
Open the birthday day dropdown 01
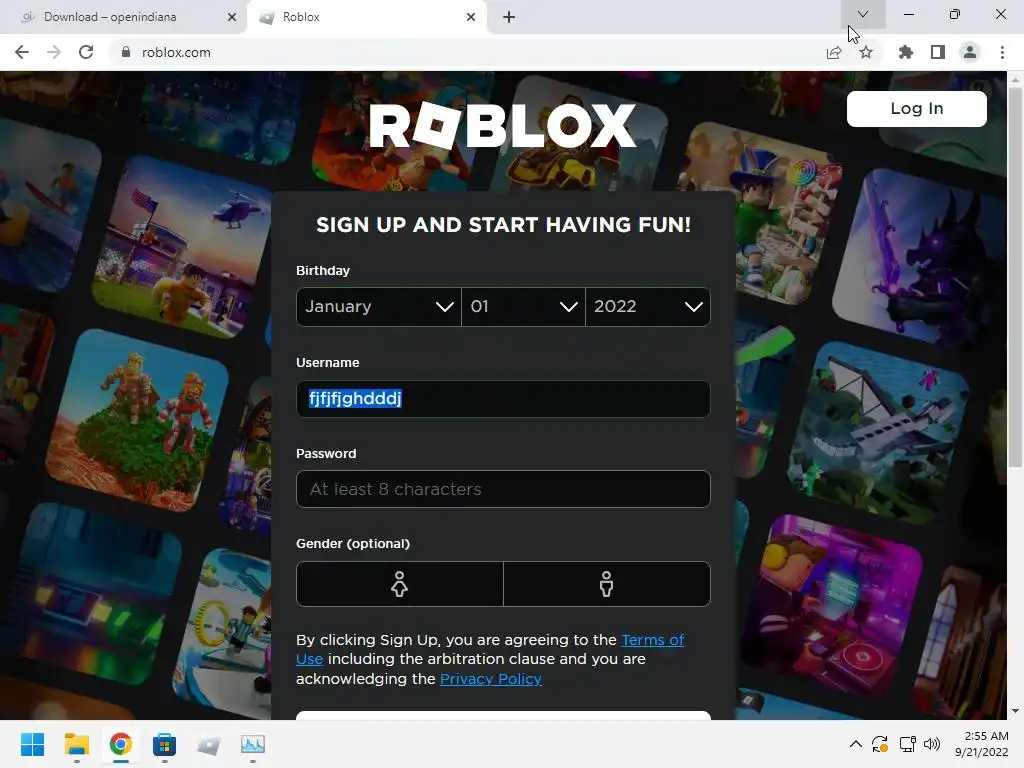point(523,307)
